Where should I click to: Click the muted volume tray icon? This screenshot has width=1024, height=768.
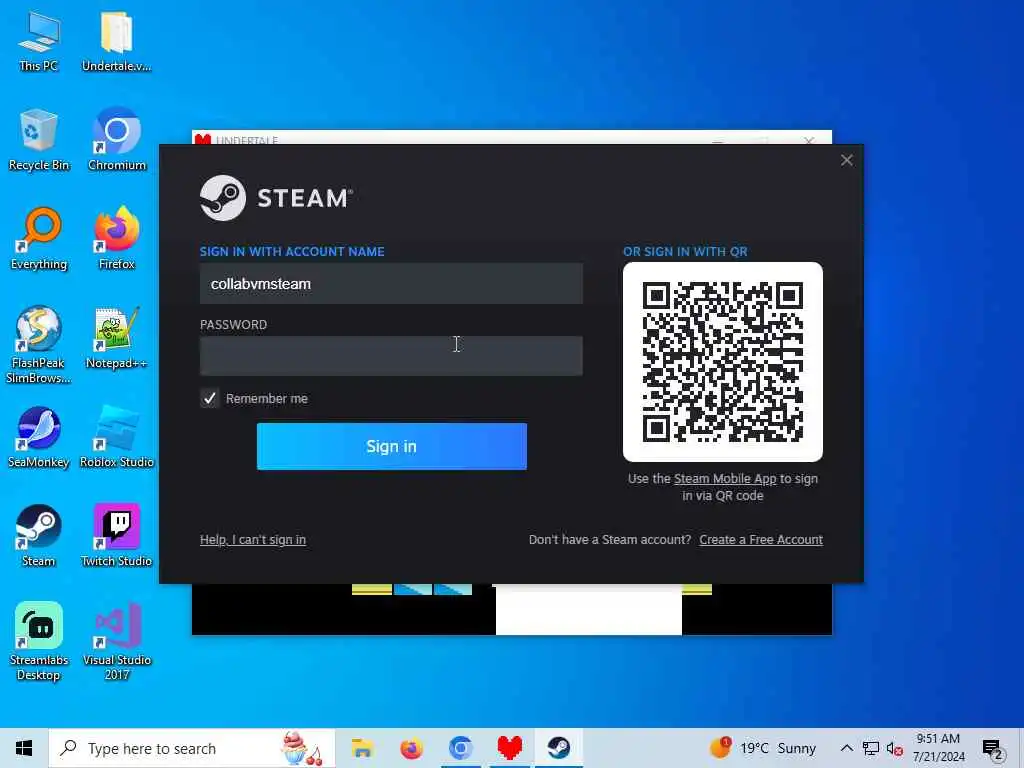tap(895, 748)
